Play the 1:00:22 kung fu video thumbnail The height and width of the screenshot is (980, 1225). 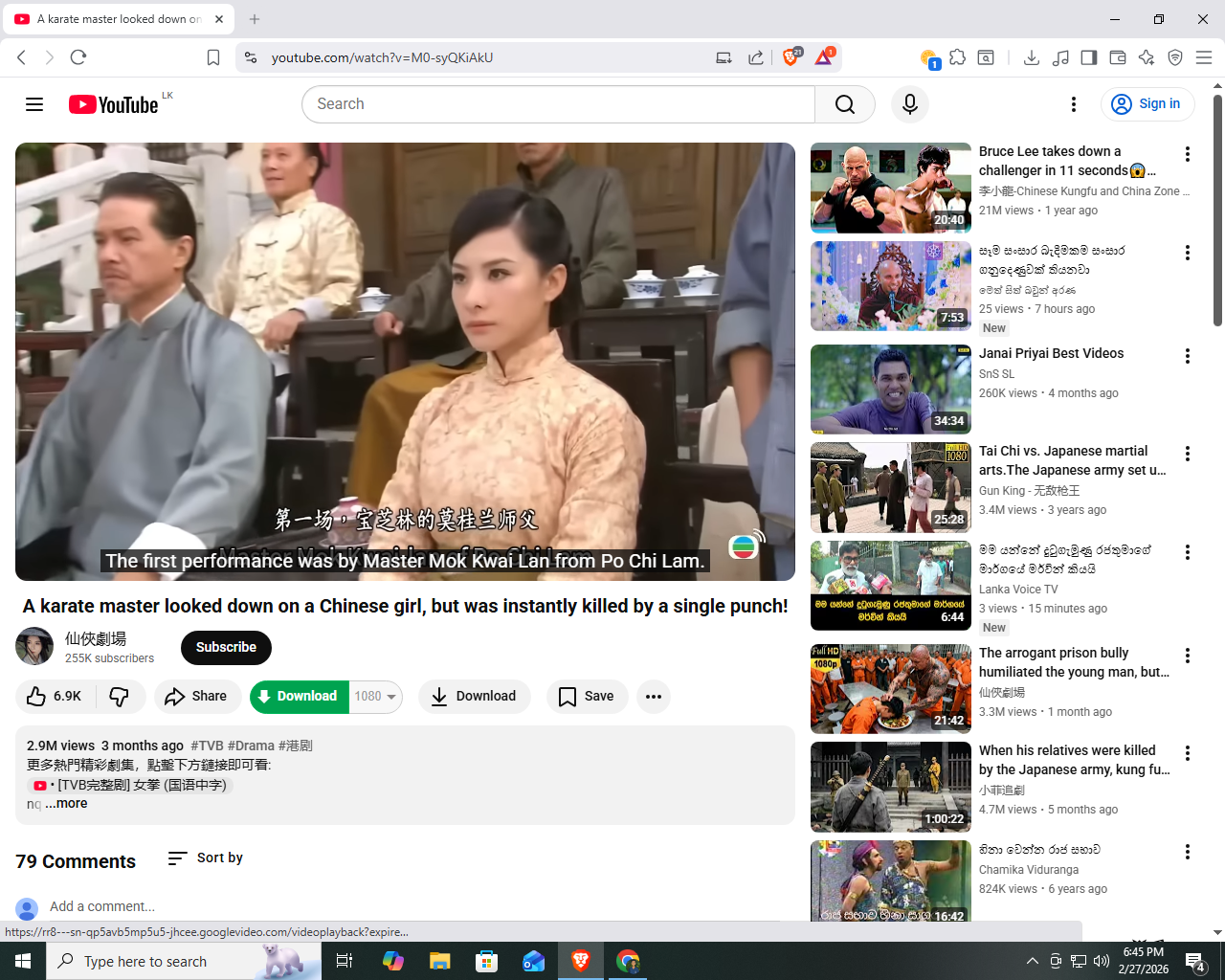tap(891, 787)
